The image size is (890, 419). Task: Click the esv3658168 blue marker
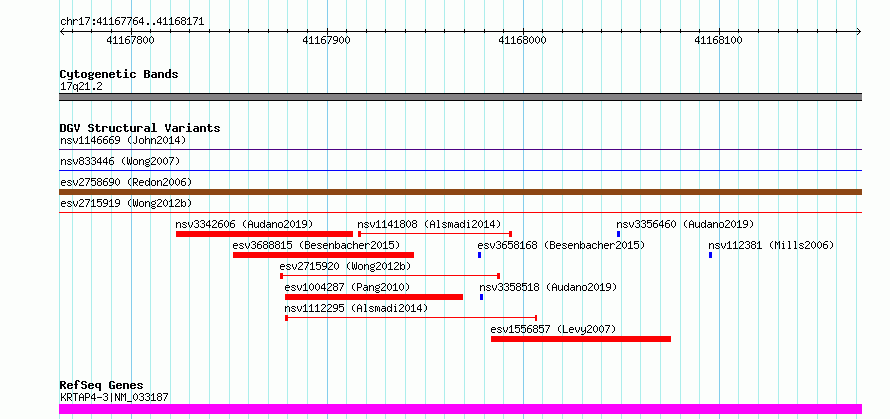[x=480, y=255]
